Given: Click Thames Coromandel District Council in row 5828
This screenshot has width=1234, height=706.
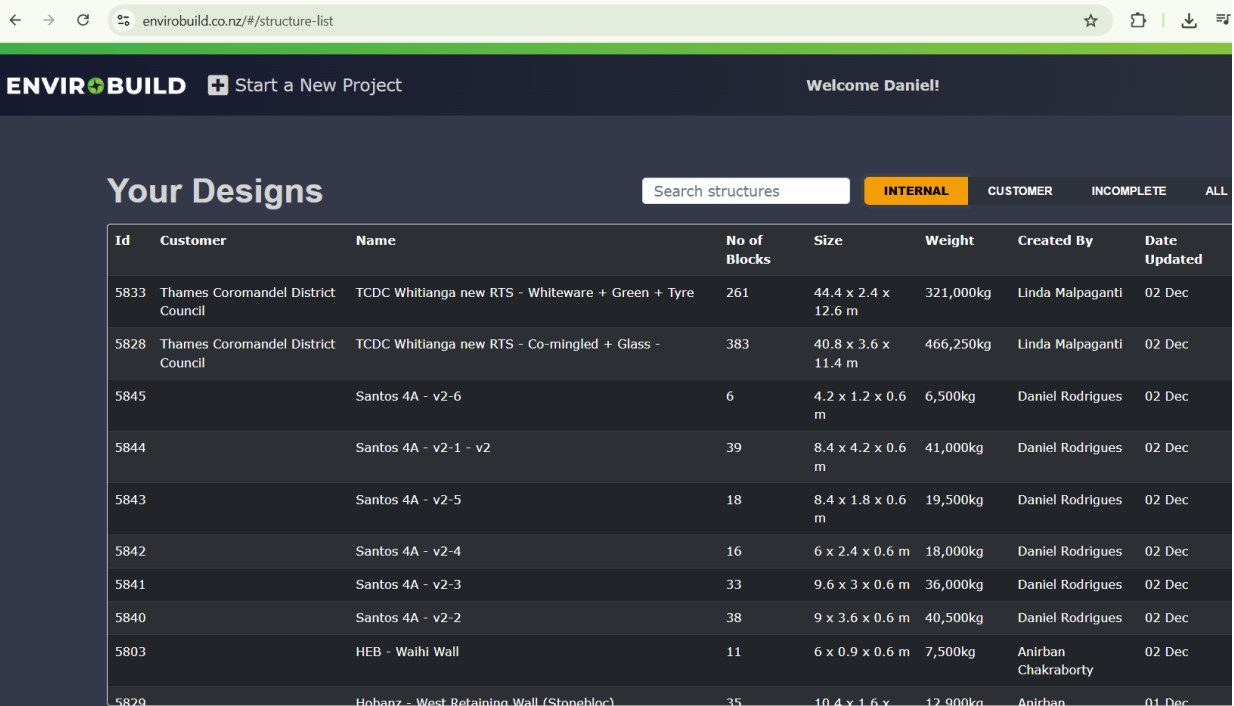Looking at the screenshot, I should coord(248,353).
